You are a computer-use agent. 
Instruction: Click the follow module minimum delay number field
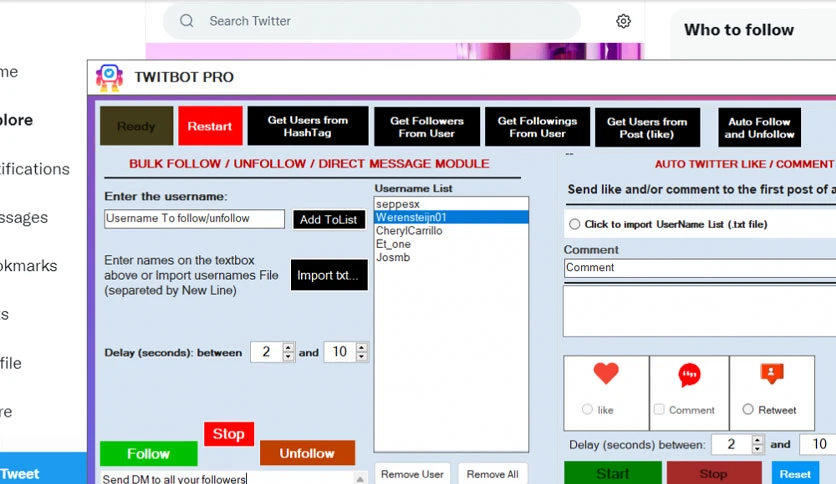[267, 352]
